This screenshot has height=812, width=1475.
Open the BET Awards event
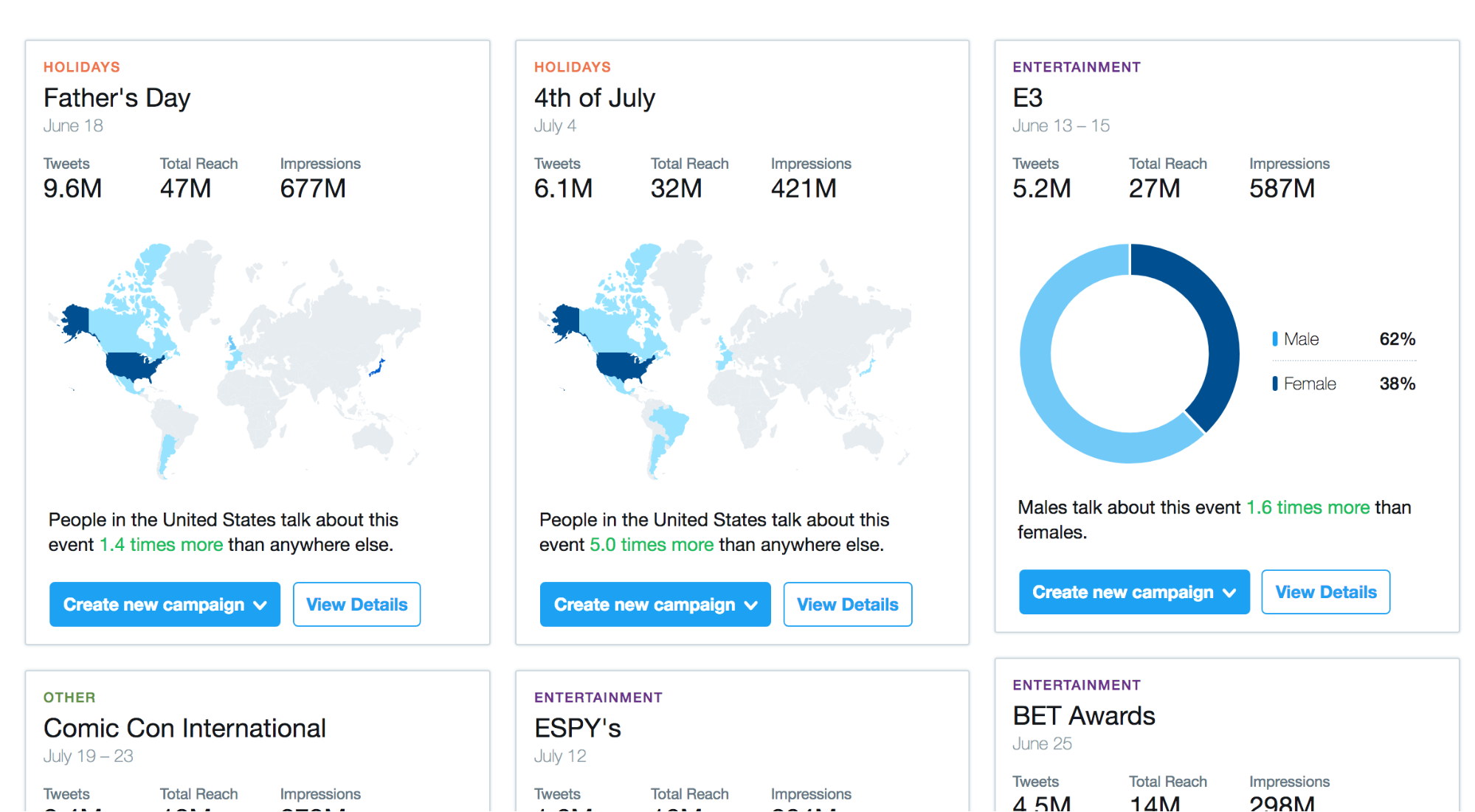[1082, 715]
